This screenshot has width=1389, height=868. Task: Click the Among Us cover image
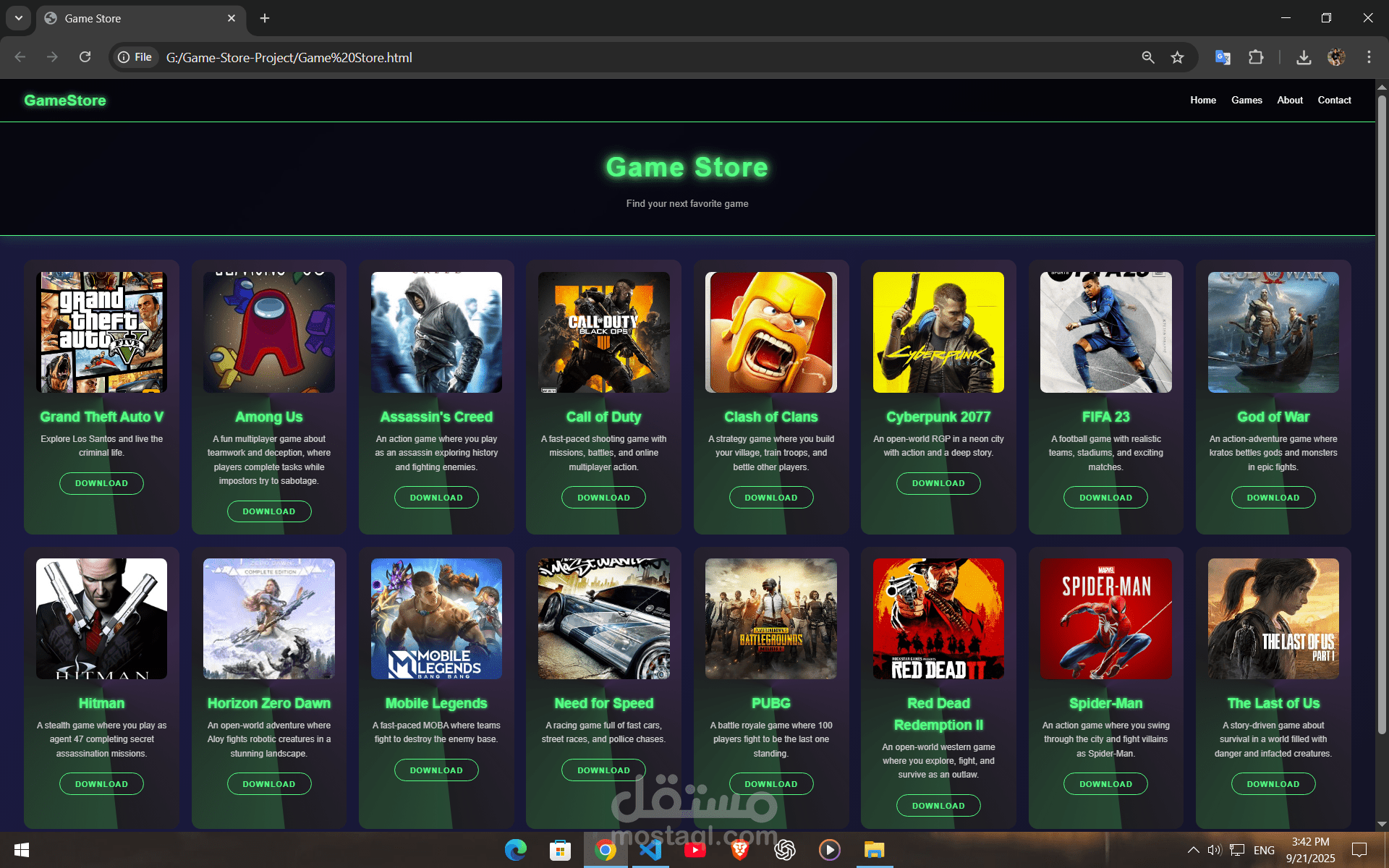click(269, 333)
